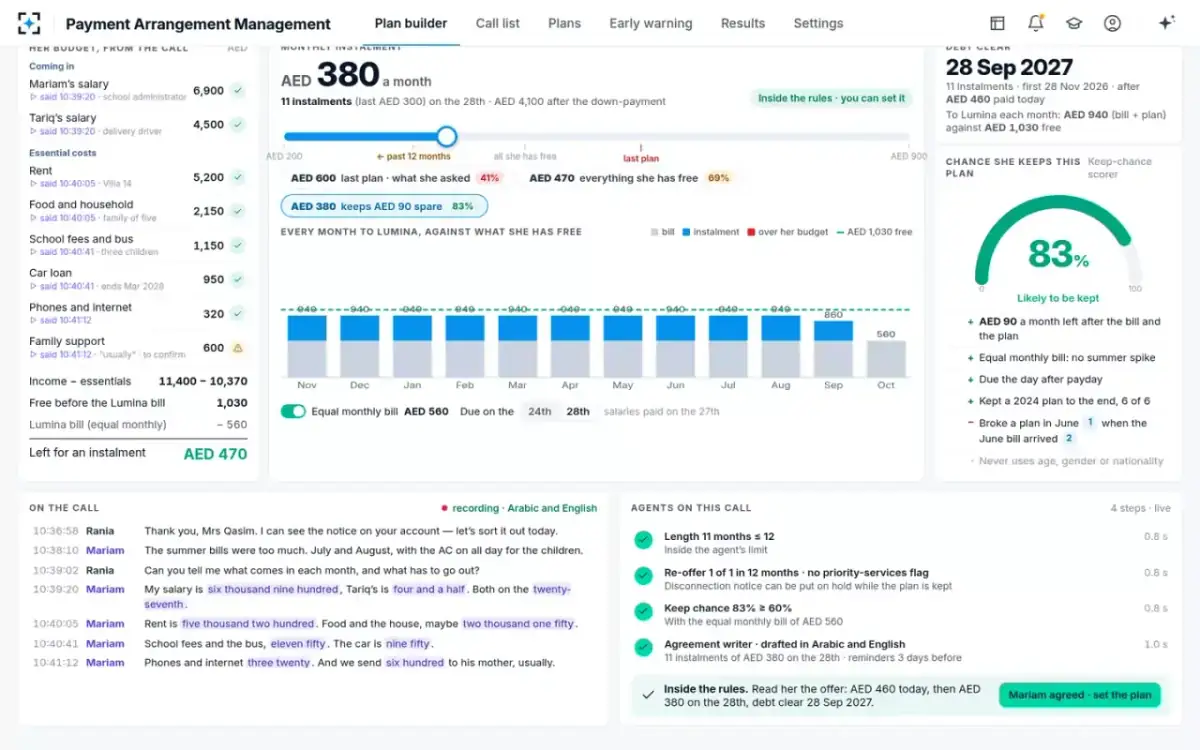Click the highlighted phrase five thousand two hundred
The height and width of the screenshot is (750, 1200).
pyautogui.click(x=248, y=623)
